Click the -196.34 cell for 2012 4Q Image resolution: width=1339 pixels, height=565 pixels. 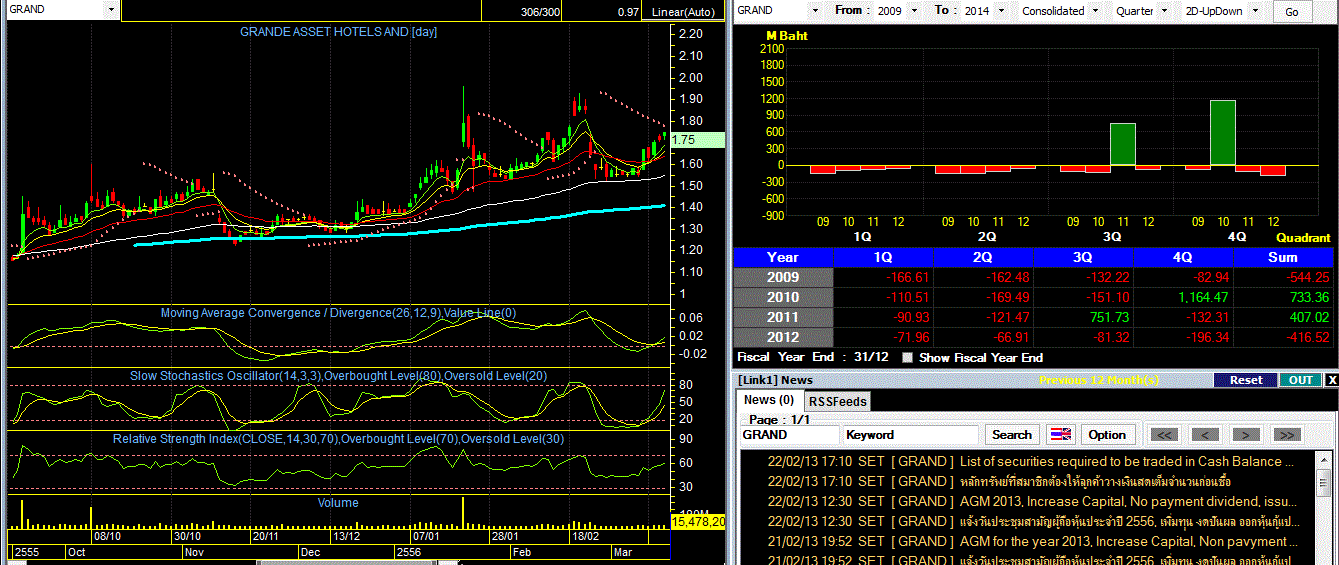click(1183, 337)
